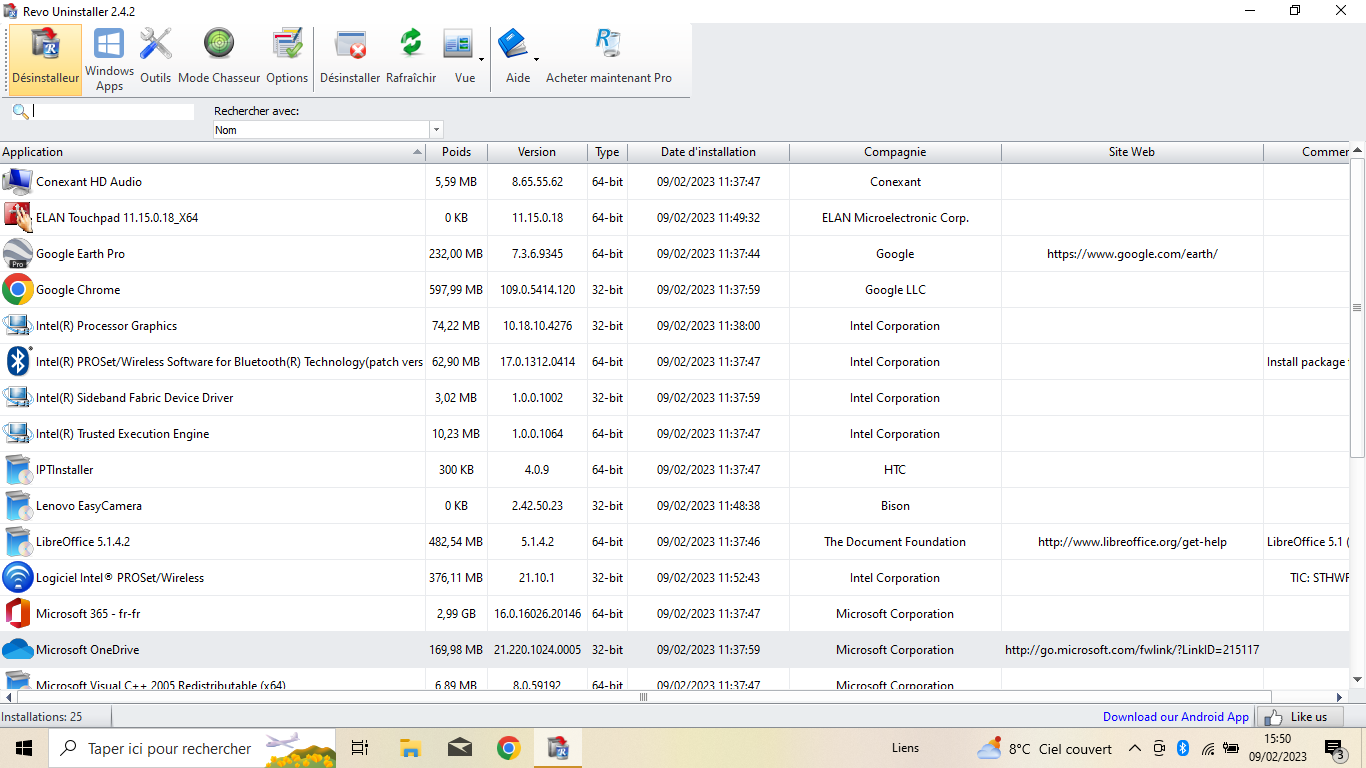Select Intel(R) Sideband Fabric Device Driver

click(x=675, y=398)
